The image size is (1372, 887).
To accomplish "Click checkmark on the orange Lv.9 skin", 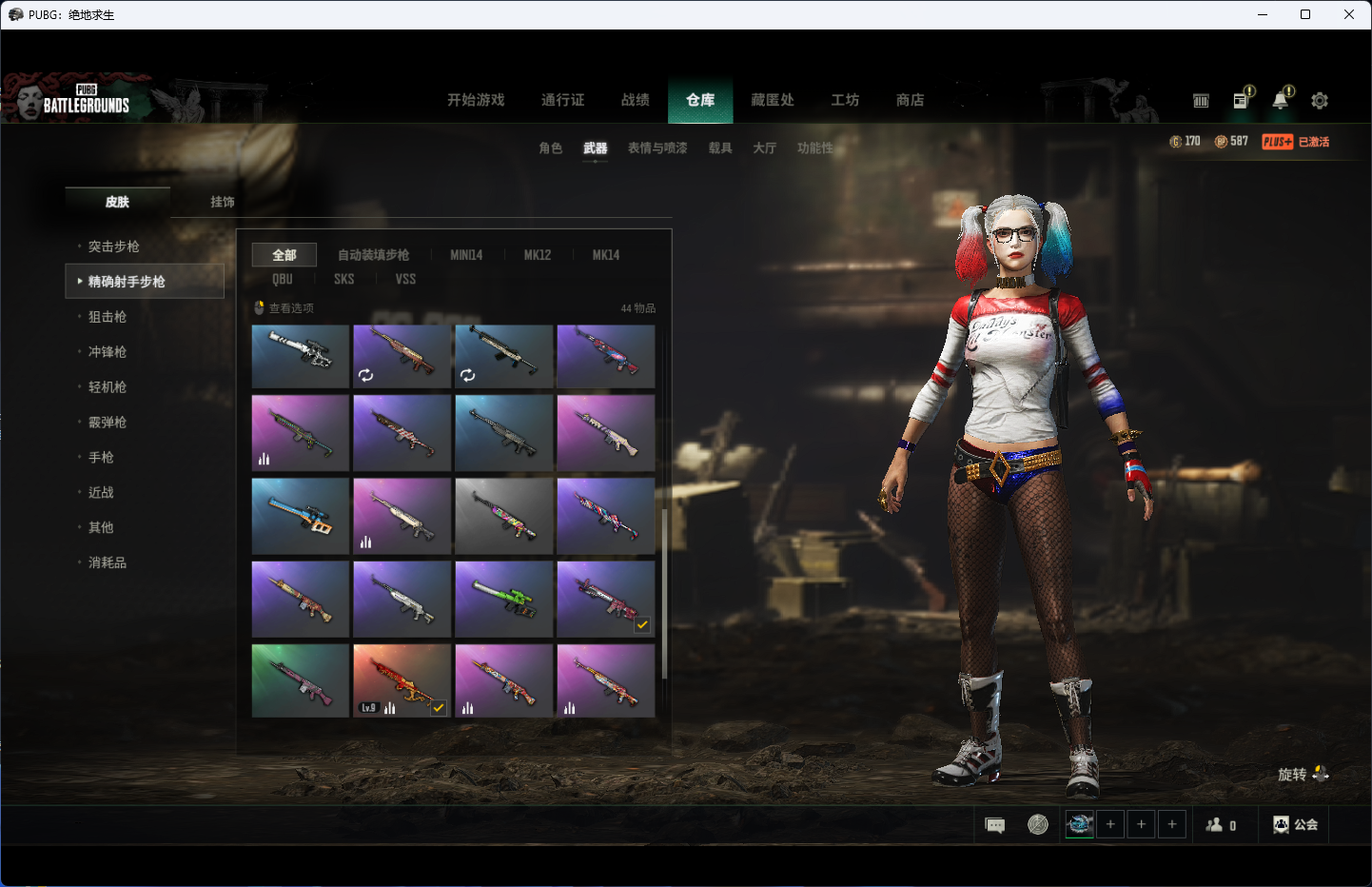I will [x=439, y=708].
